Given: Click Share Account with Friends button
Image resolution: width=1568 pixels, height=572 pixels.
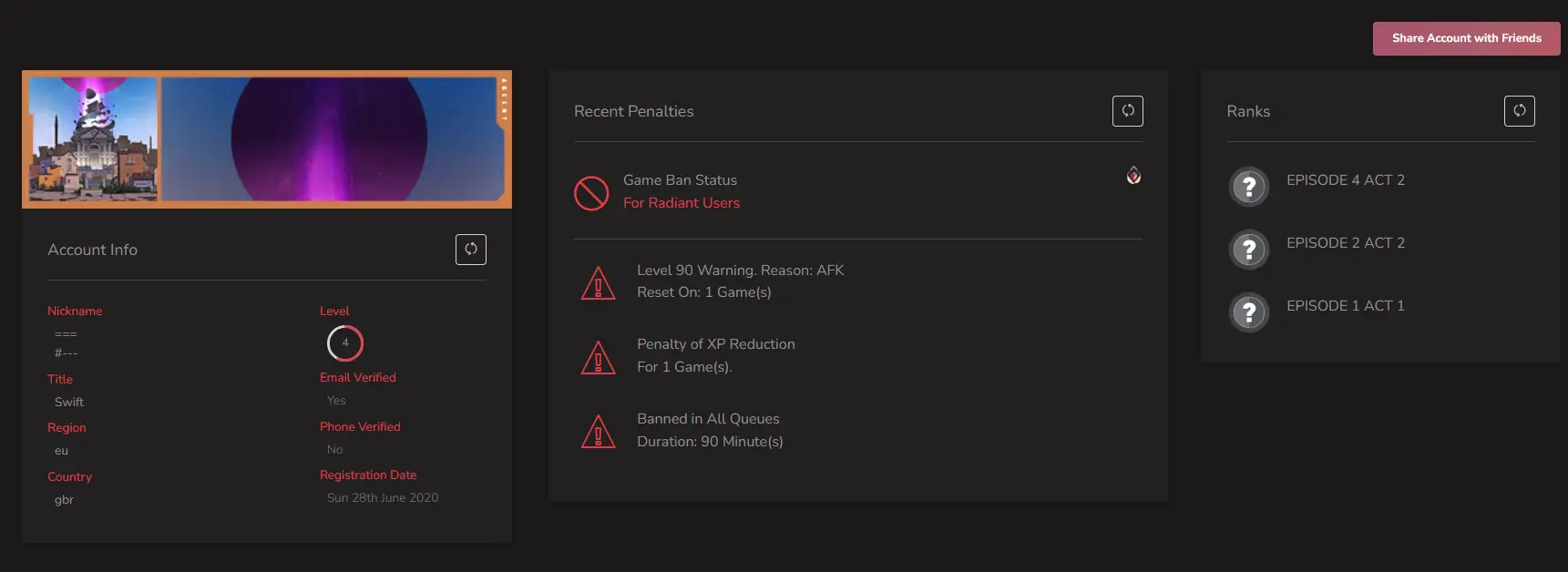Looking at the screenshot, I should pos(1466,38).
